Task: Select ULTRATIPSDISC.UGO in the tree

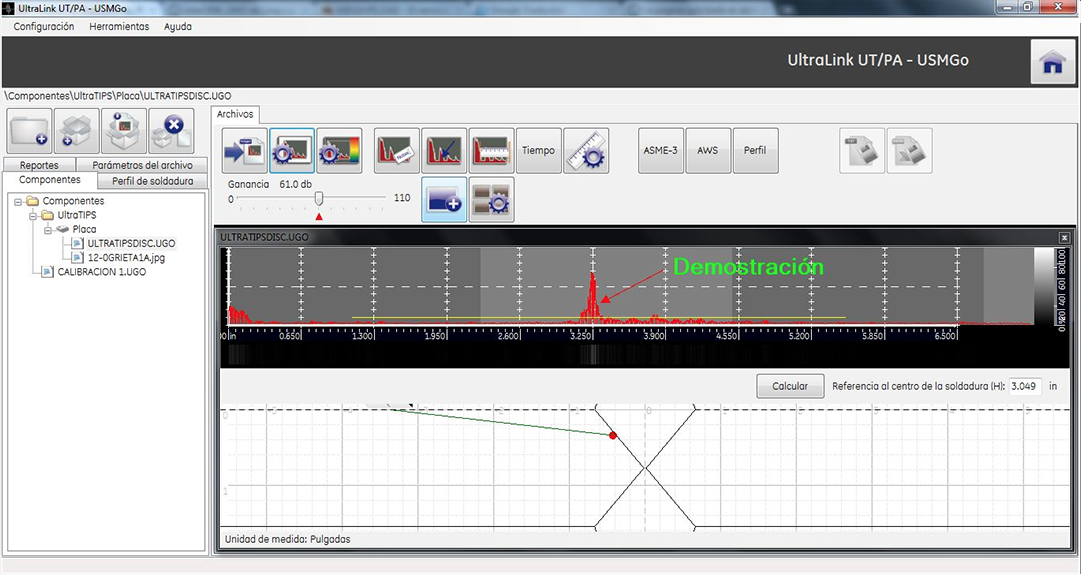Action: (x=131, y=244)
